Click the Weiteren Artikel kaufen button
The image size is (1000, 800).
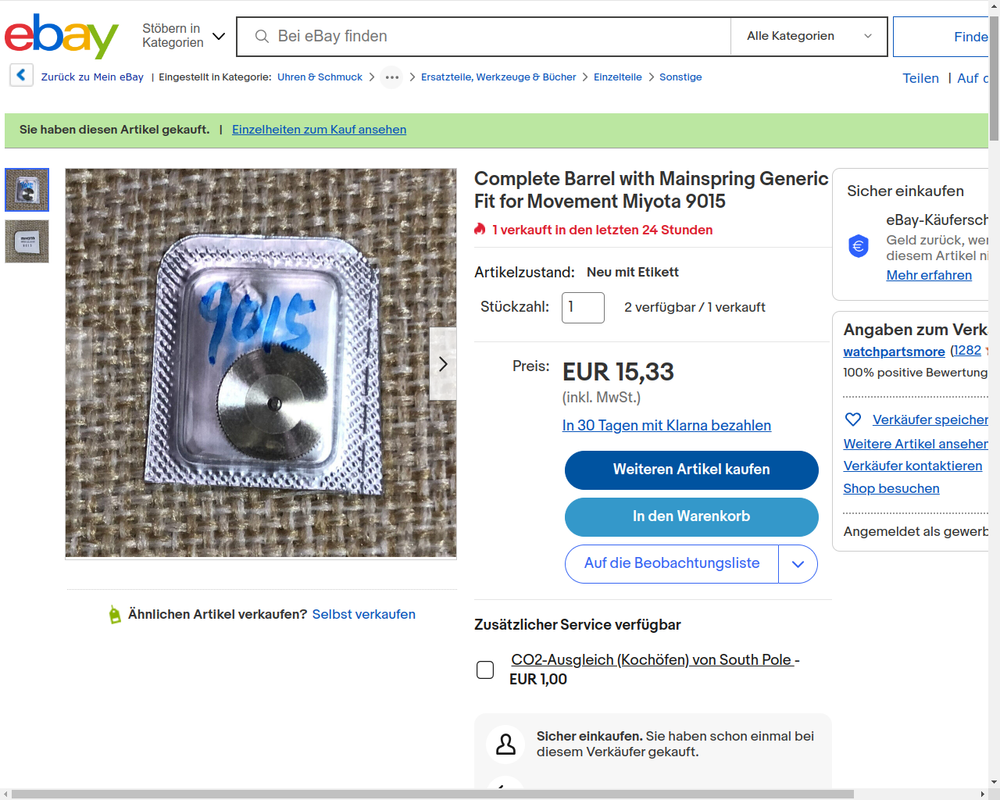[691, 470]
